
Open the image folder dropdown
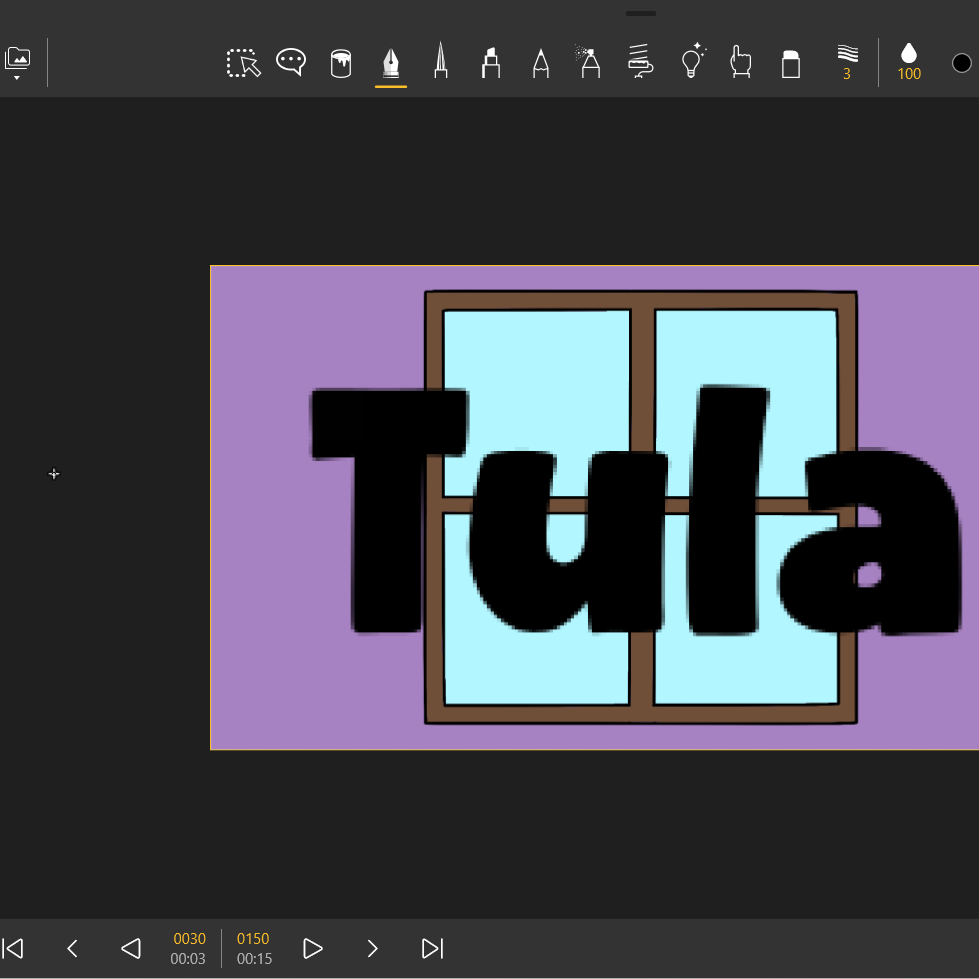18,63
